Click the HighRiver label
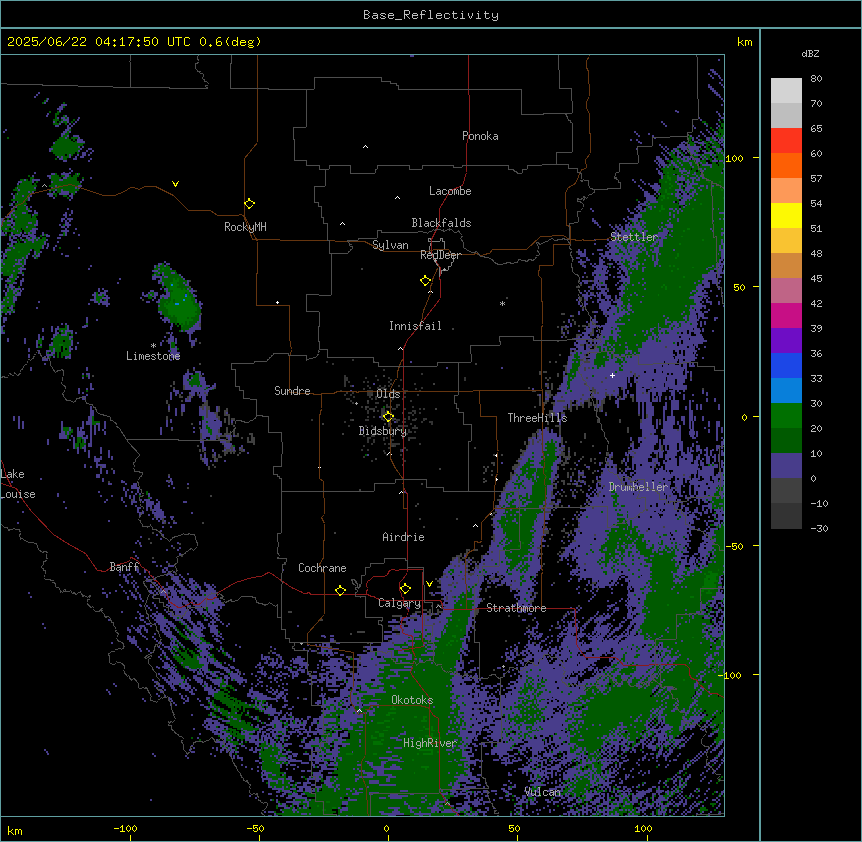The height and width of the screenshot is (842, 862). point(430,743)
